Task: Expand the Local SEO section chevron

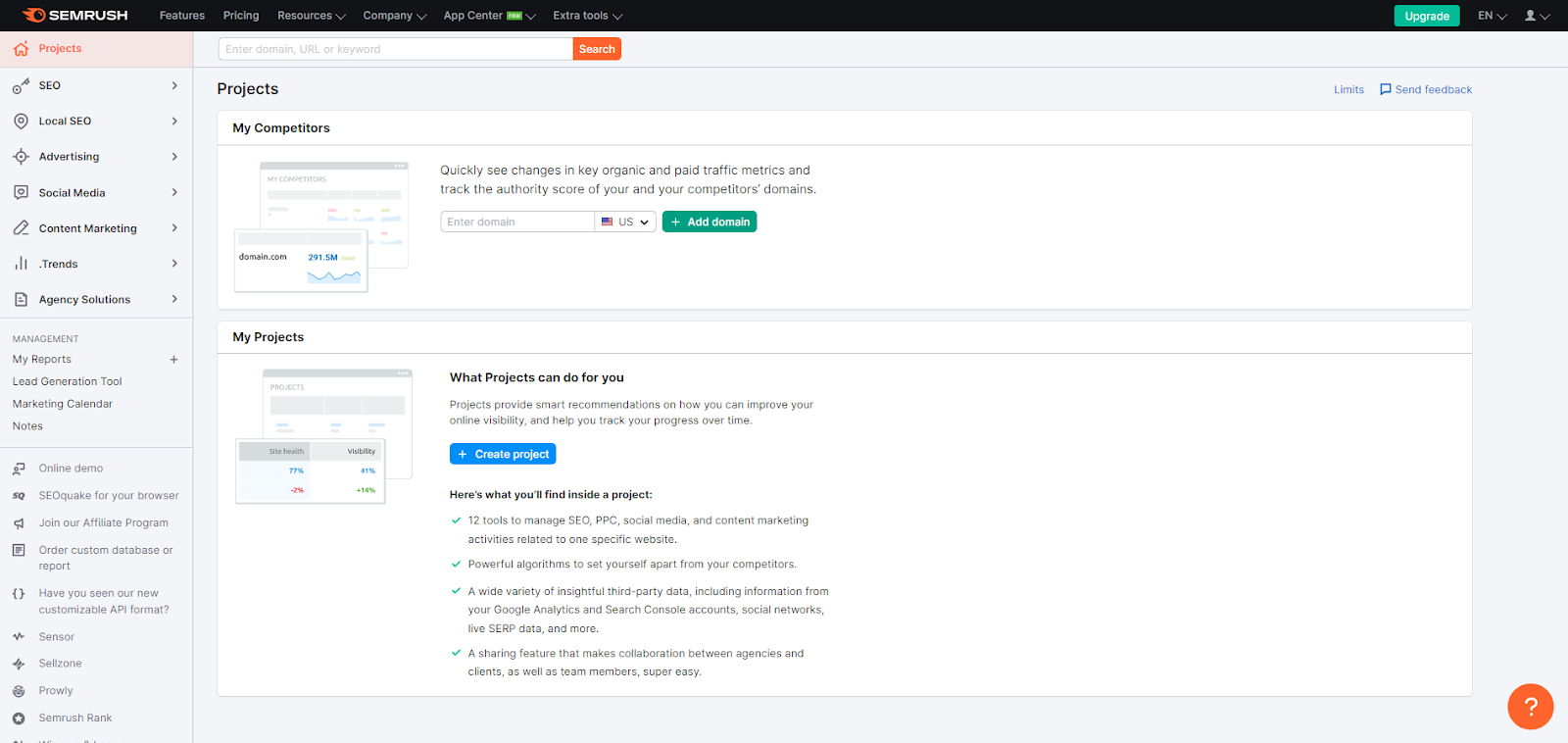Action: pyautogui.click(x=174, y=122)
